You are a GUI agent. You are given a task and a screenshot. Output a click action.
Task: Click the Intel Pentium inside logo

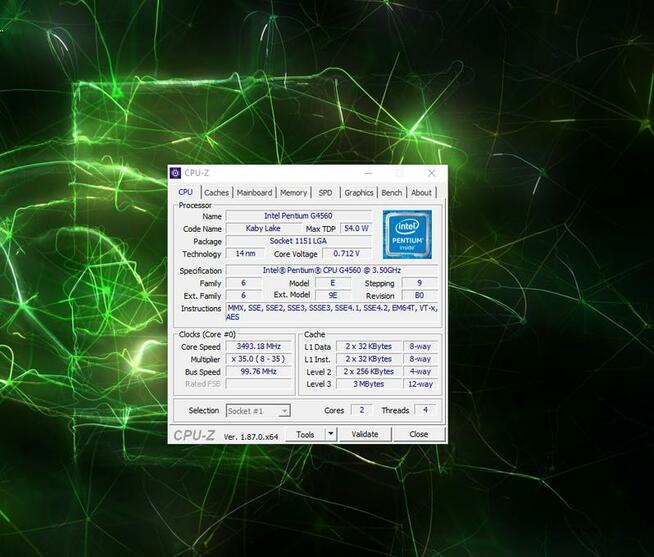pos(407,234)
